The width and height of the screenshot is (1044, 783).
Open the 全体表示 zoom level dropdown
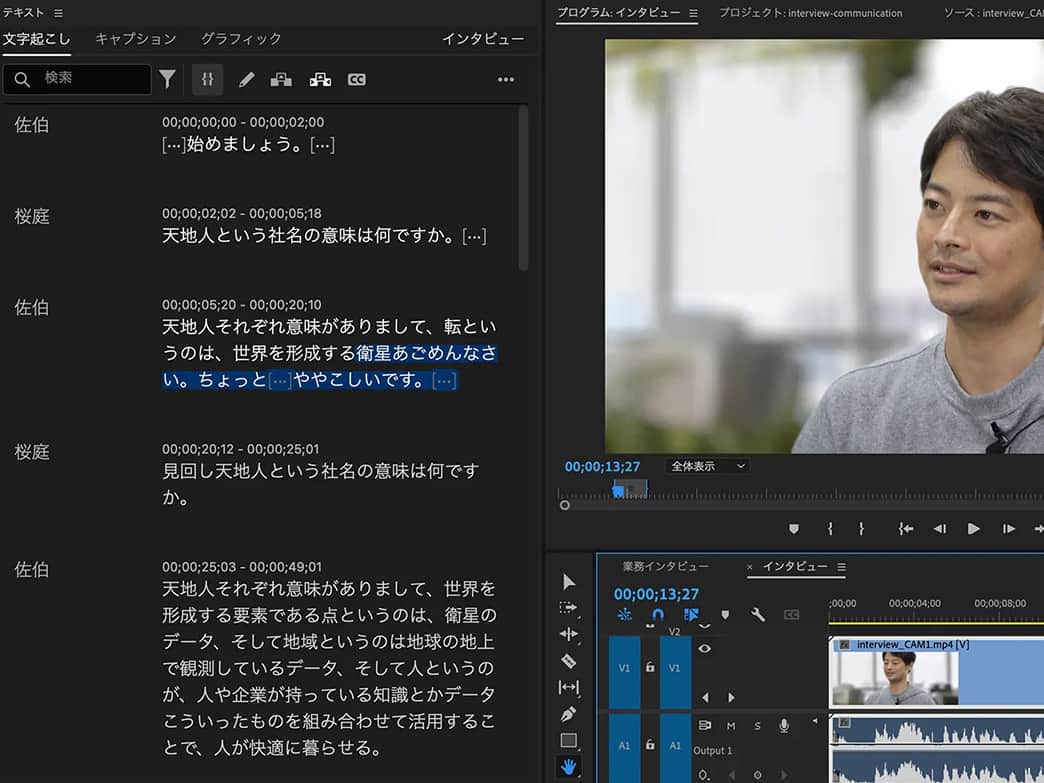(x=707, y=465)
